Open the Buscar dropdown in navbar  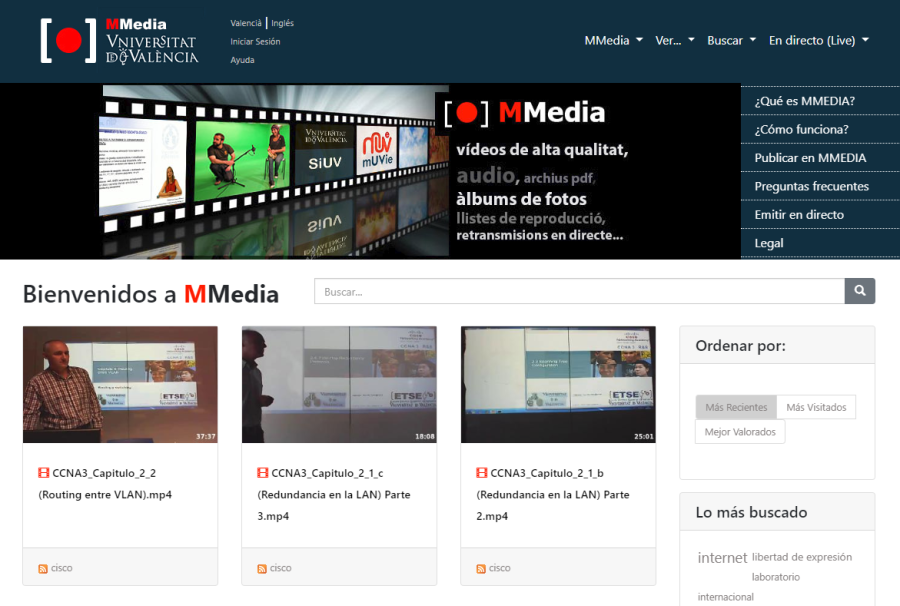coord(731,40)
